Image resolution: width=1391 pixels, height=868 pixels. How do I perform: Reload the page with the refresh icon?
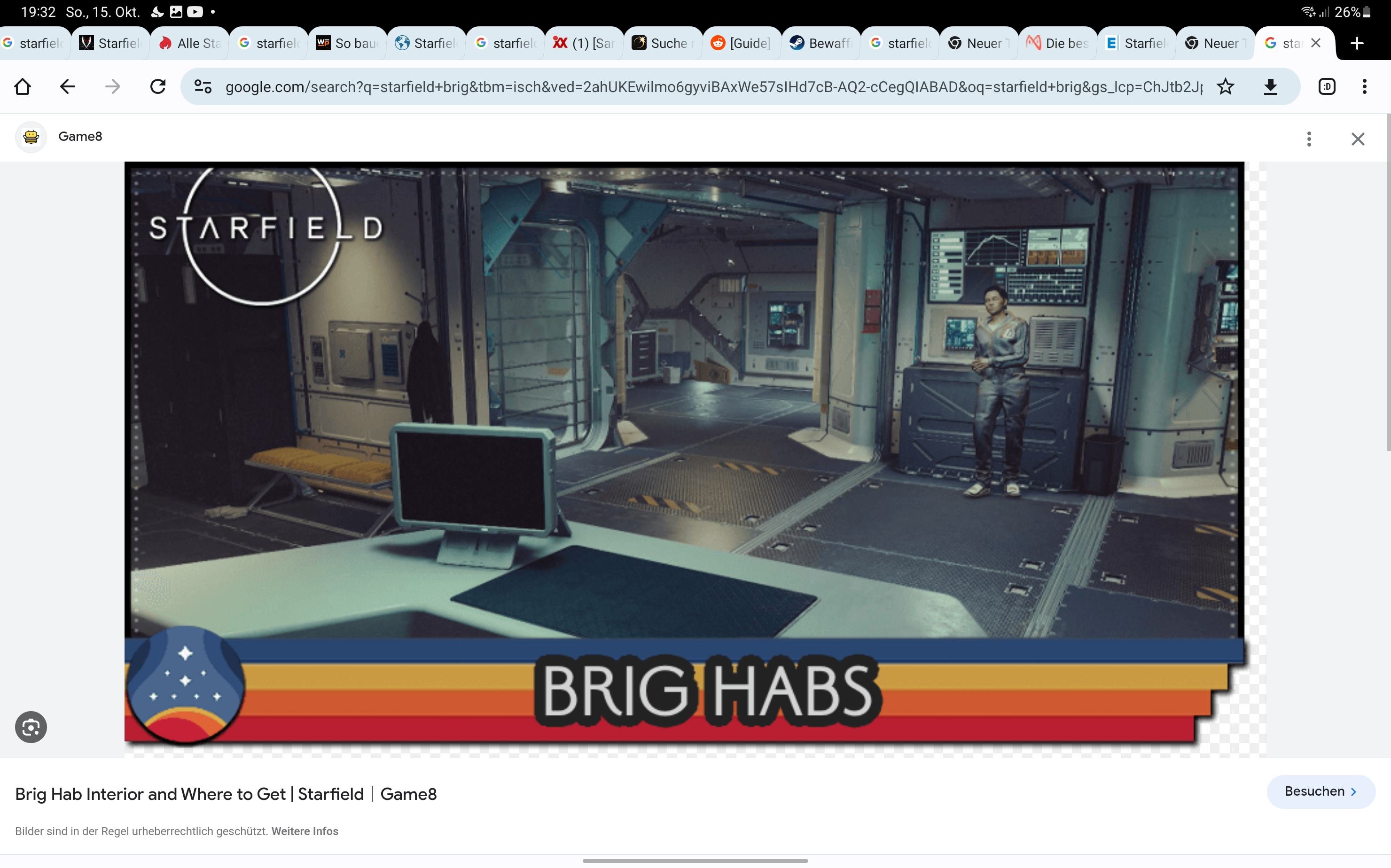point(158,87)
